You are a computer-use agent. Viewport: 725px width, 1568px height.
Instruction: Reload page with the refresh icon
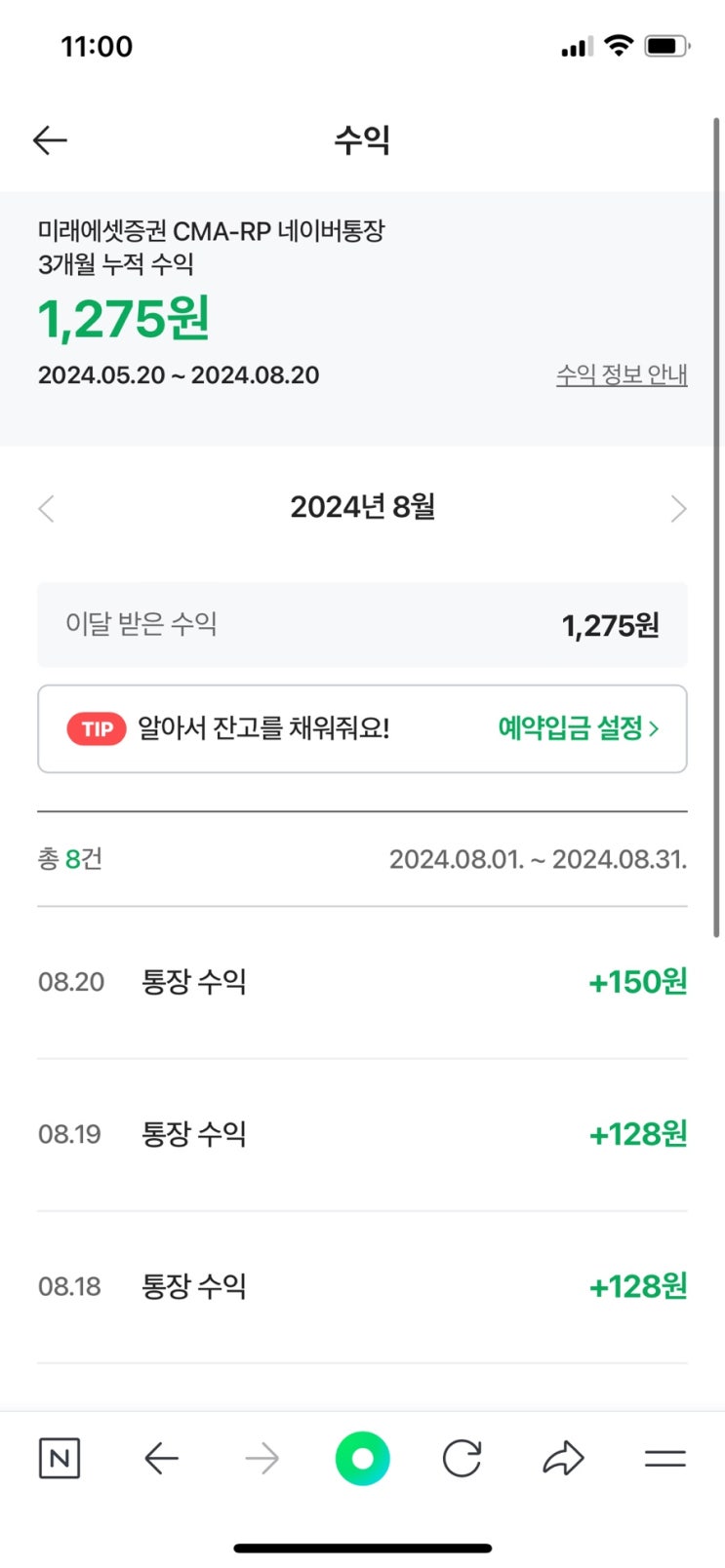[x=463, y=1459]
